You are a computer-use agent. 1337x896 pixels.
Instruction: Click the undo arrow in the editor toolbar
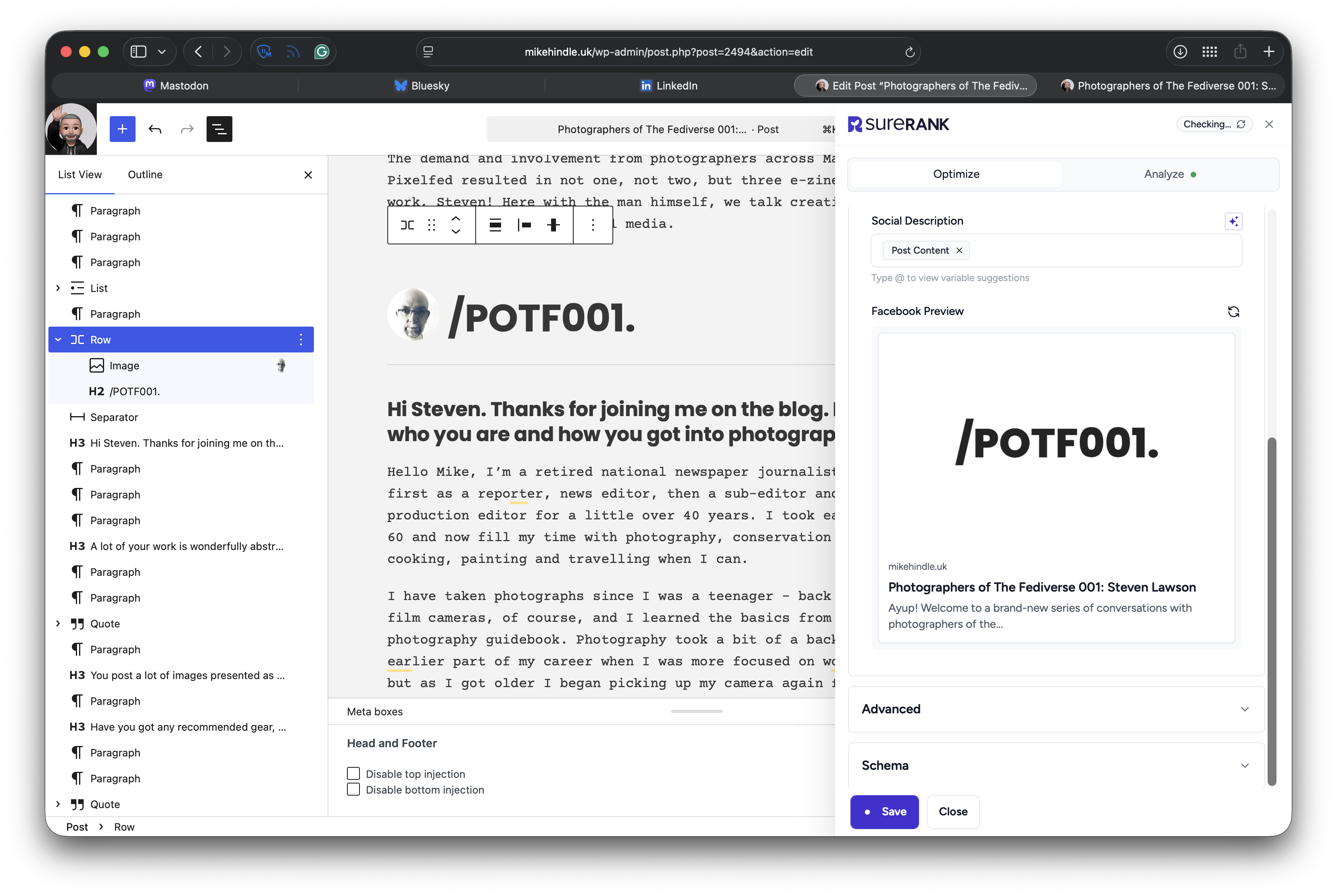155,129
